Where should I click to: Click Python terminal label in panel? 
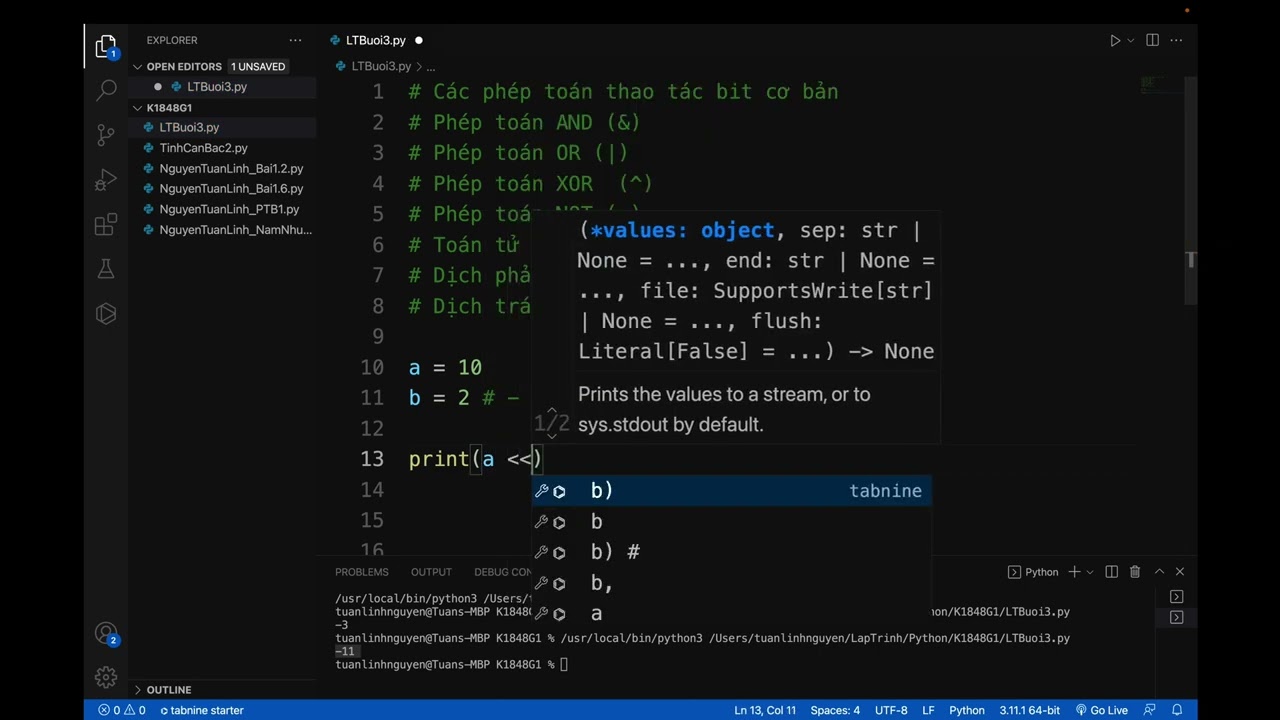pos(1033,572)
